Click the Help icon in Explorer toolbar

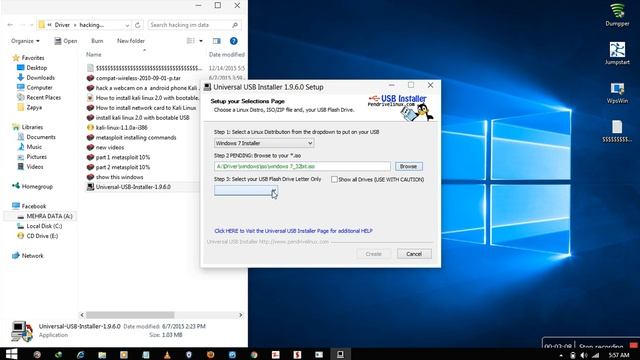click(233, 41)
